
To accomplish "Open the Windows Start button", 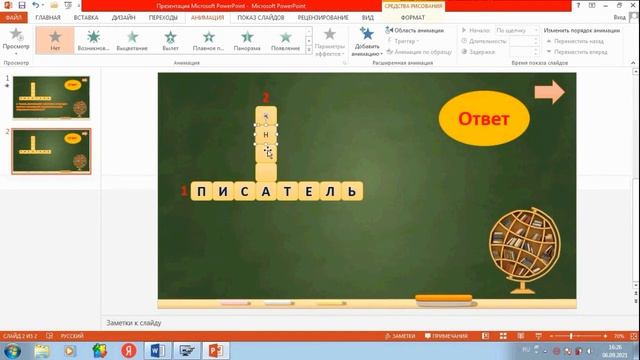I will coord(12,351).
